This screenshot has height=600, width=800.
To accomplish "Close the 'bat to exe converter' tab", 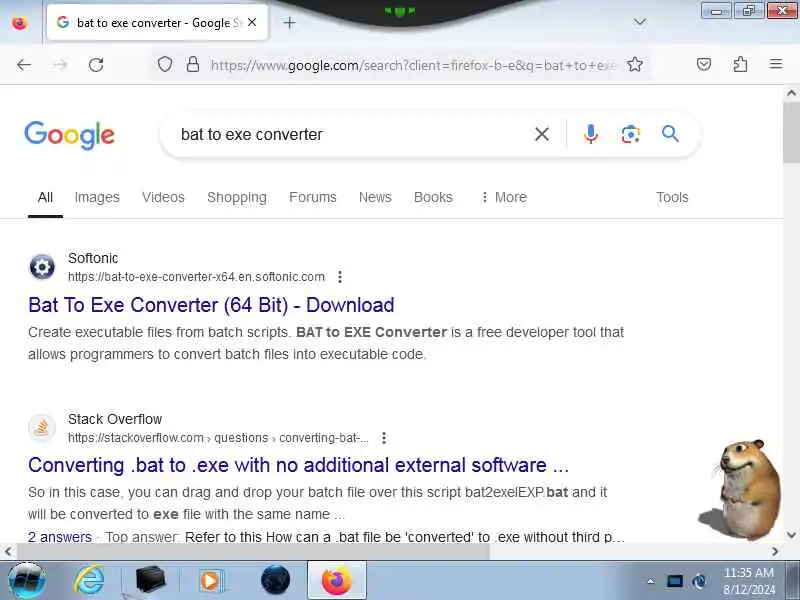I will coord(252,22).
